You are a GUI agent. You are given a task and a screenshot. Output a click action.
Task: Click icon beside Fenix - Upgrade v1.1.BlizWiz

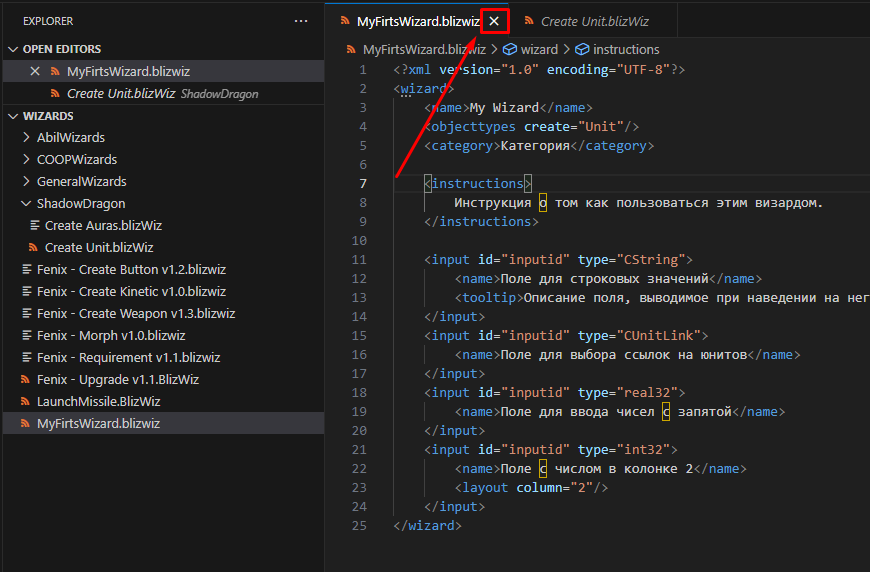pos(26,379)
